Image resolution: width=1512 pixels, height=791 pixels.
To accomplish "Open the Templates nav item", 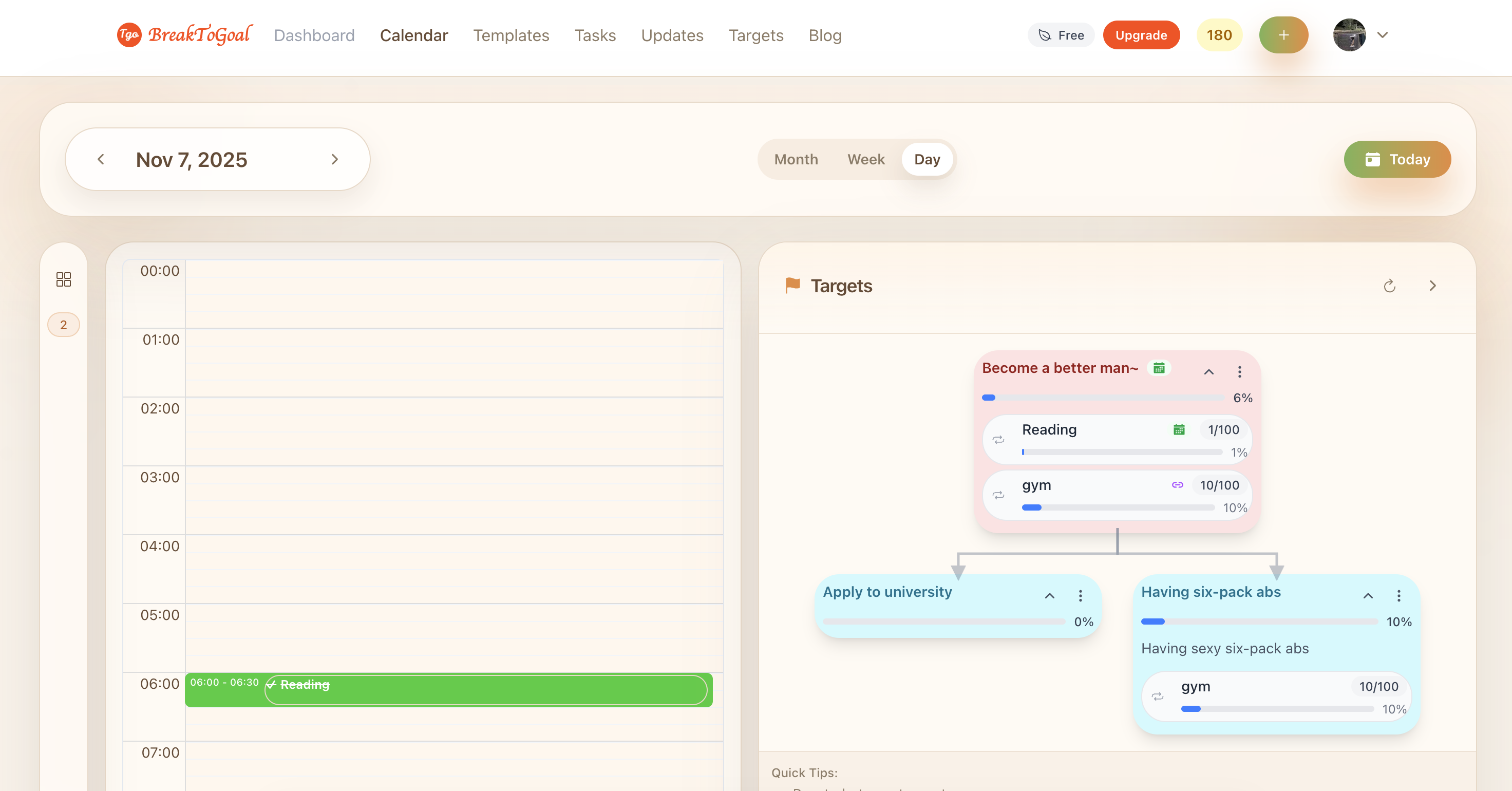I will pos(511,35).
